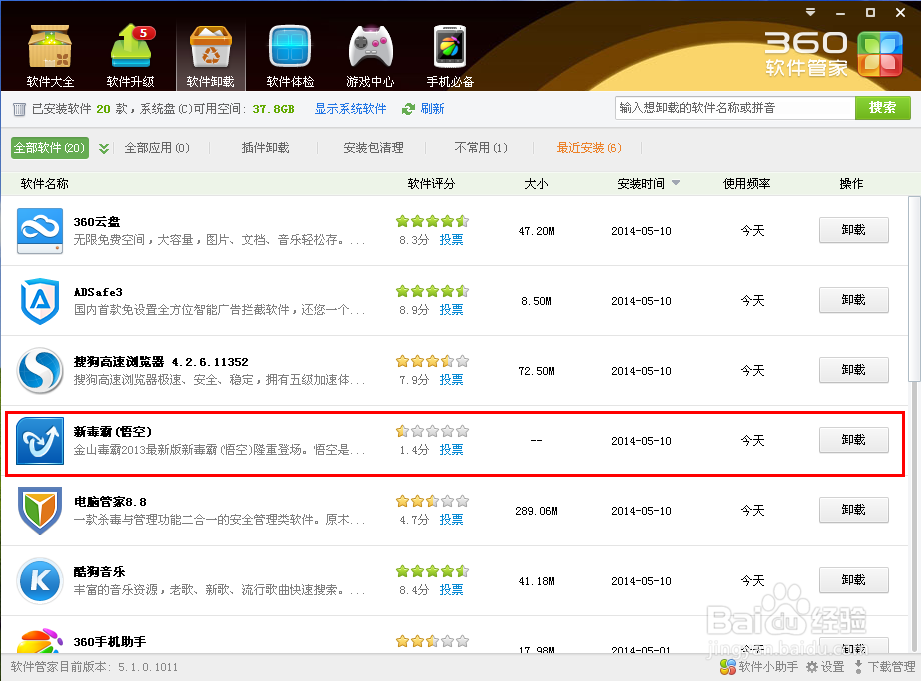This screenshot has width=921, height=681.
Task: Uninstall ADSafe3 with its 卸载 button
Action: point(853,300)
